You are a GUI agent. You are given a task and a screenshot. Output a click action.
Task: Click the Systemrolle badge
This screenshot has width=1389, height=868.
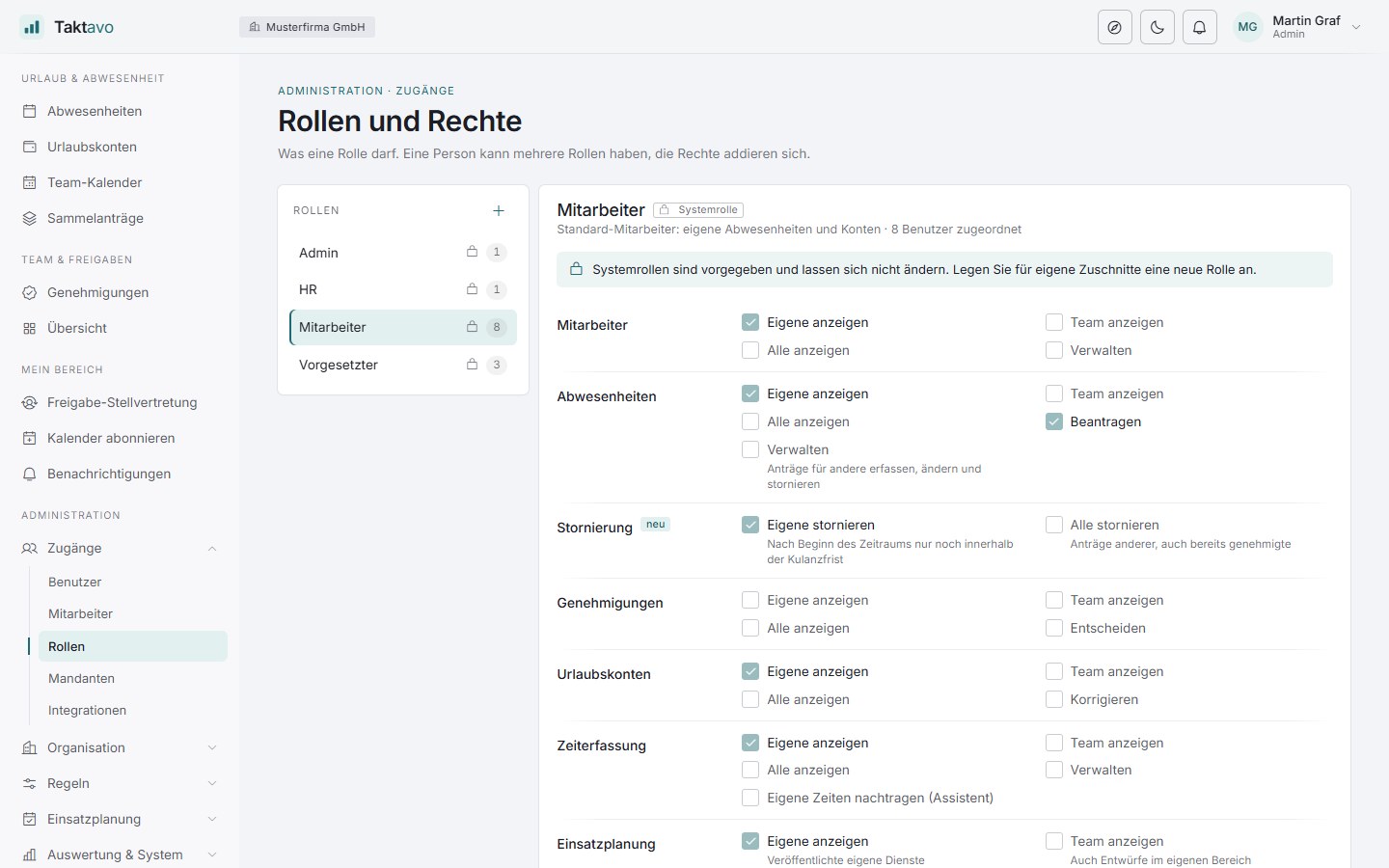[698, 209]
